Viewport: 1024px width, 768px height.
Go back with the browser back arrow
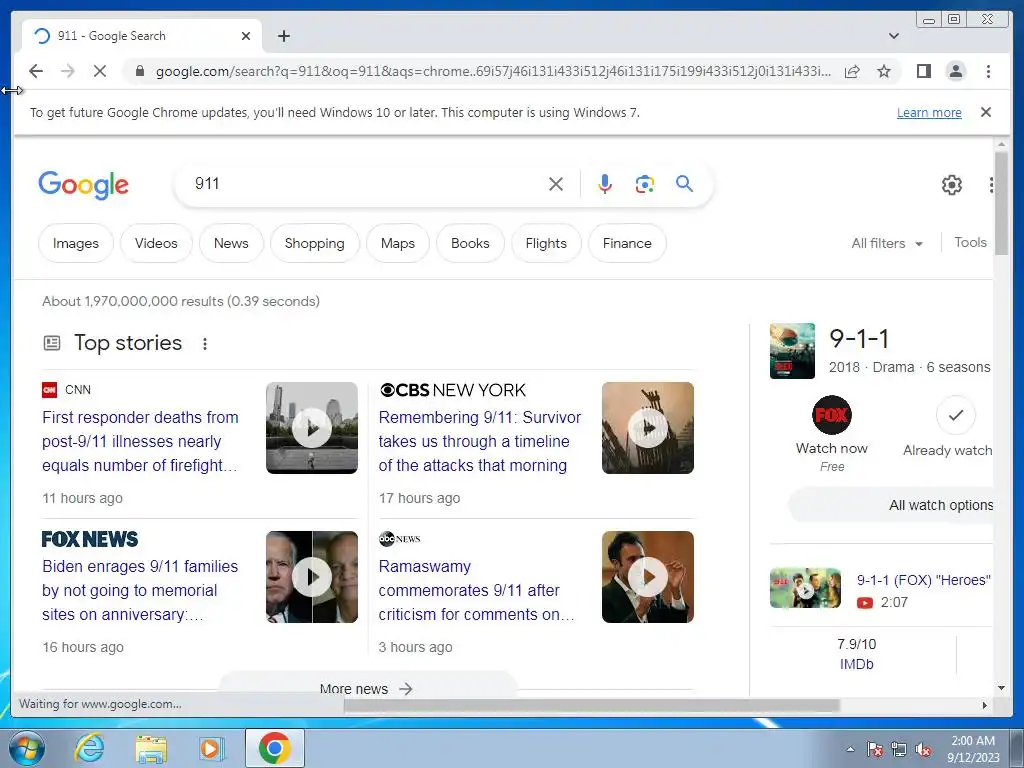tap(36, 71)
